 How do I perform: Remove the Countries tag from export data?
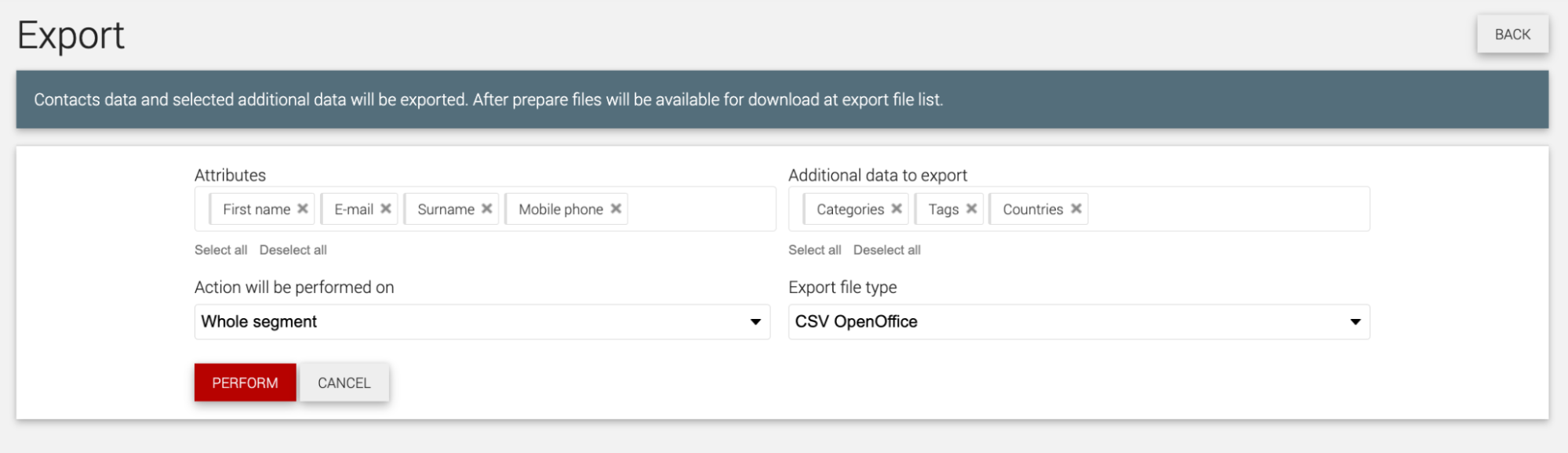pos(1076,208)
